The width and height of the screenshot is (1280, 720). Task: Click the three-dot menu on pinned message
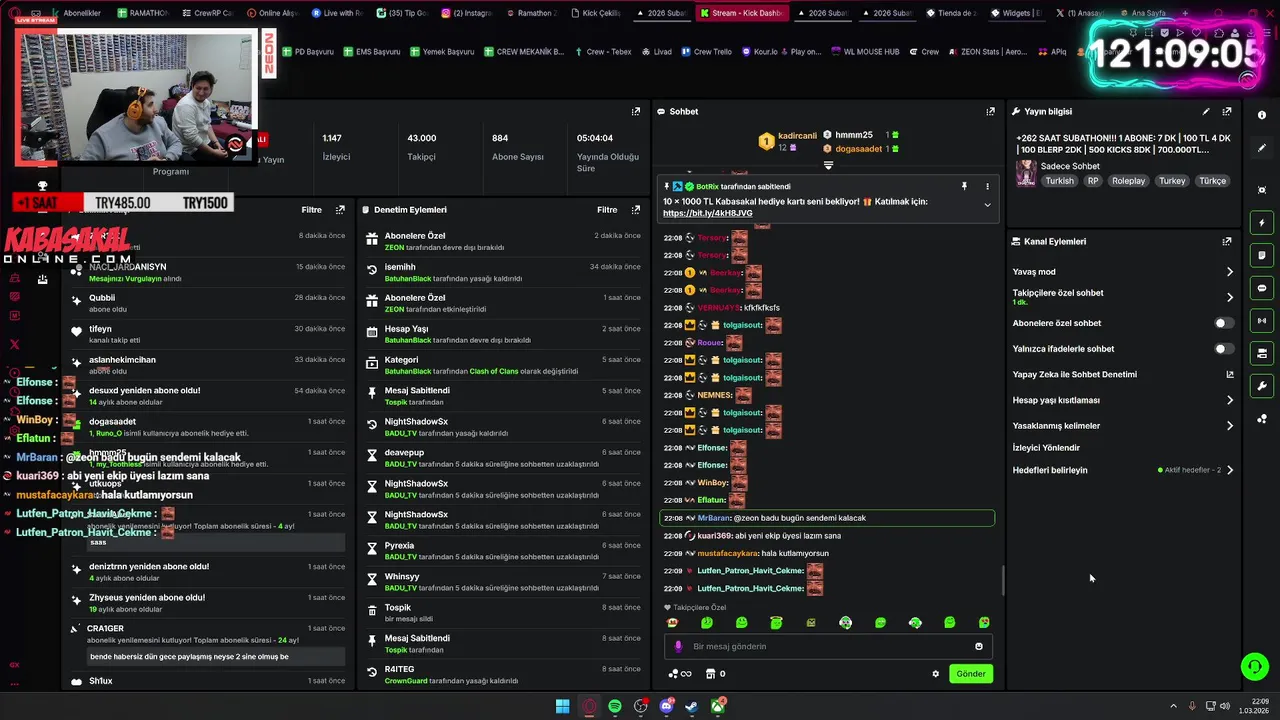(987, 186)
